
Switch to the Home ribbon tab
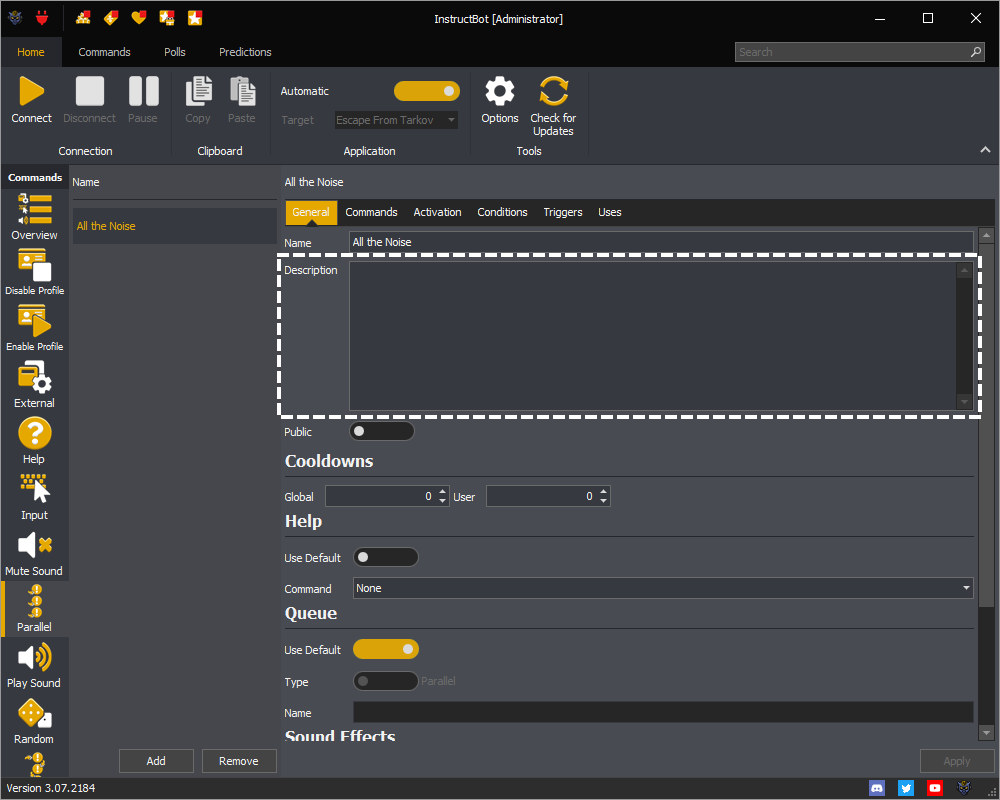tap(31, 52)
